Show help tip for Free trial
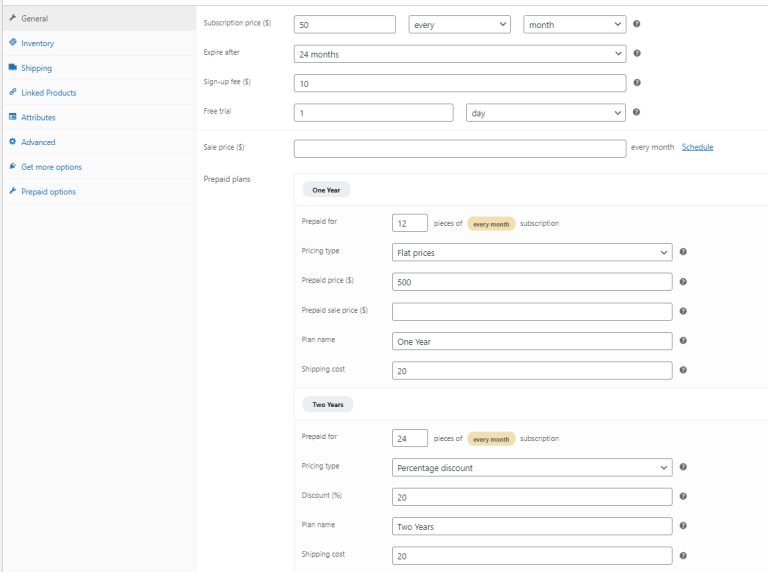Screen dimensions: 768x572 (x=636, y=112)
